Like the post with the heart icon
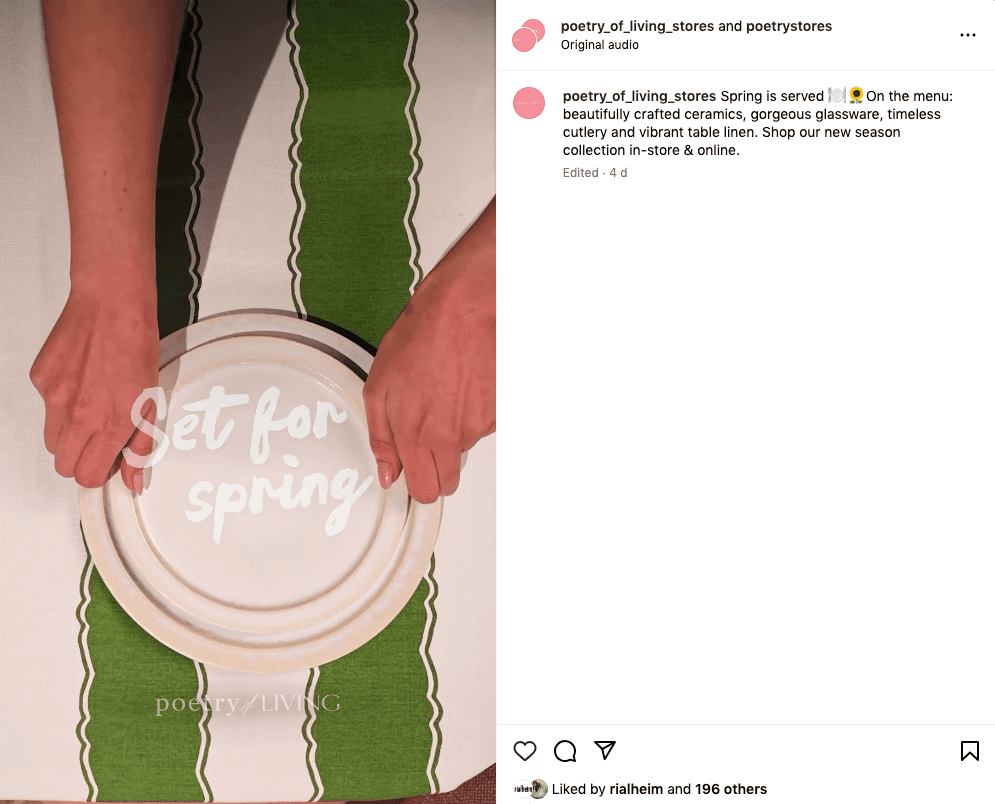This screenshot has width=995, height=804. [x=525, y=751]
